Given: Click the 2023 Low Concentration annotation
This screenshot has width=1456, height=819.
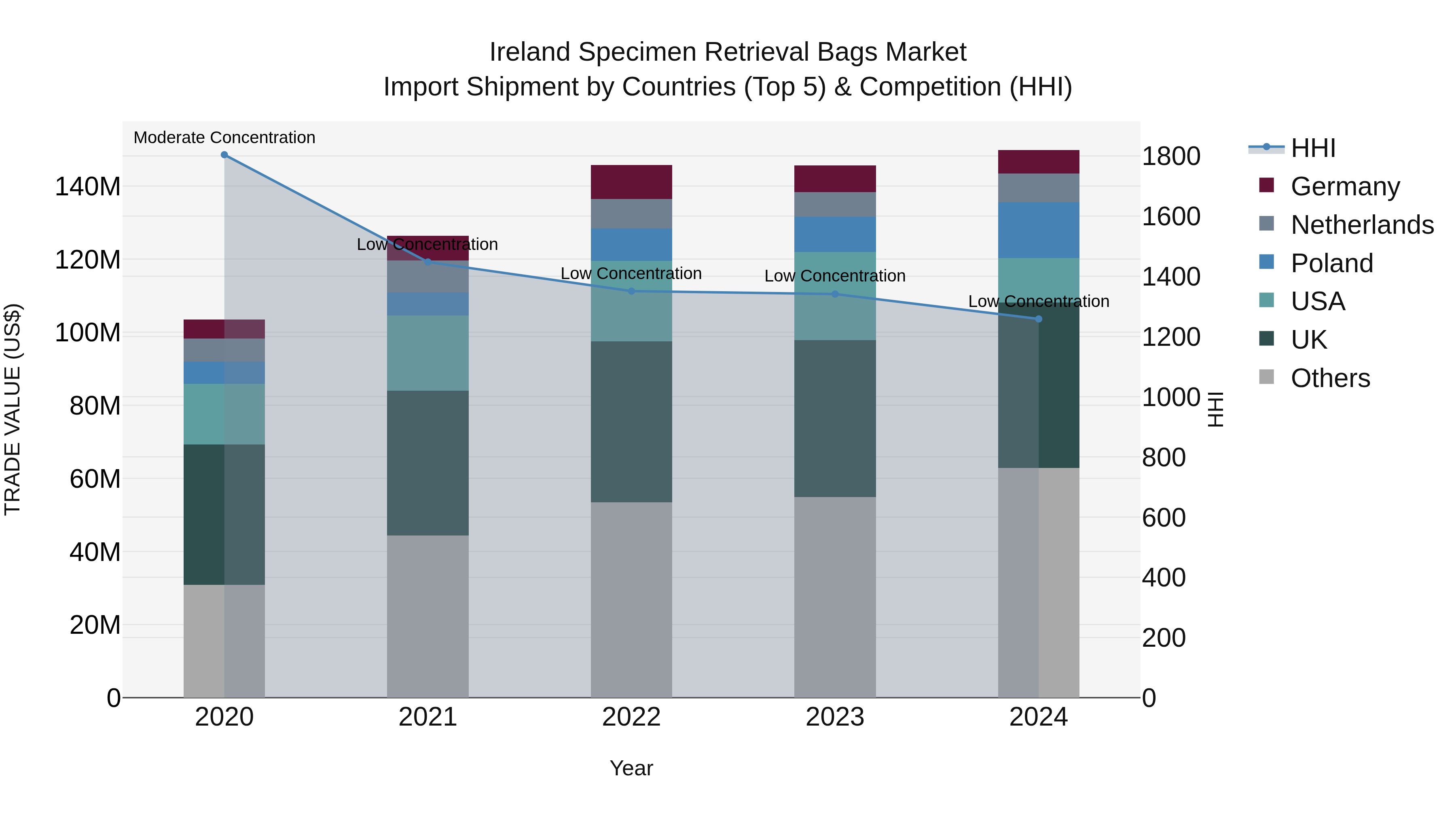Looking at the screenshot, I should pyautogui.click(x=835, y=276).
